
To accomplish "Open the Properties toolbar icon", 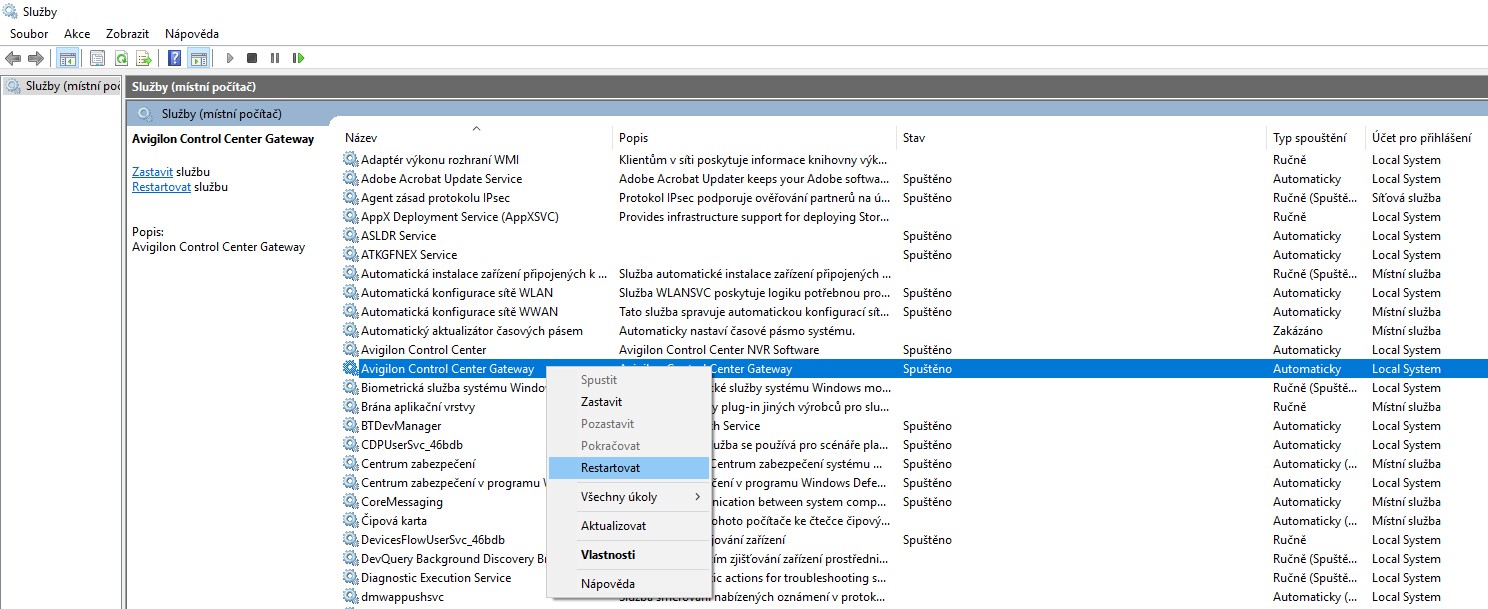I will [97, 58].
